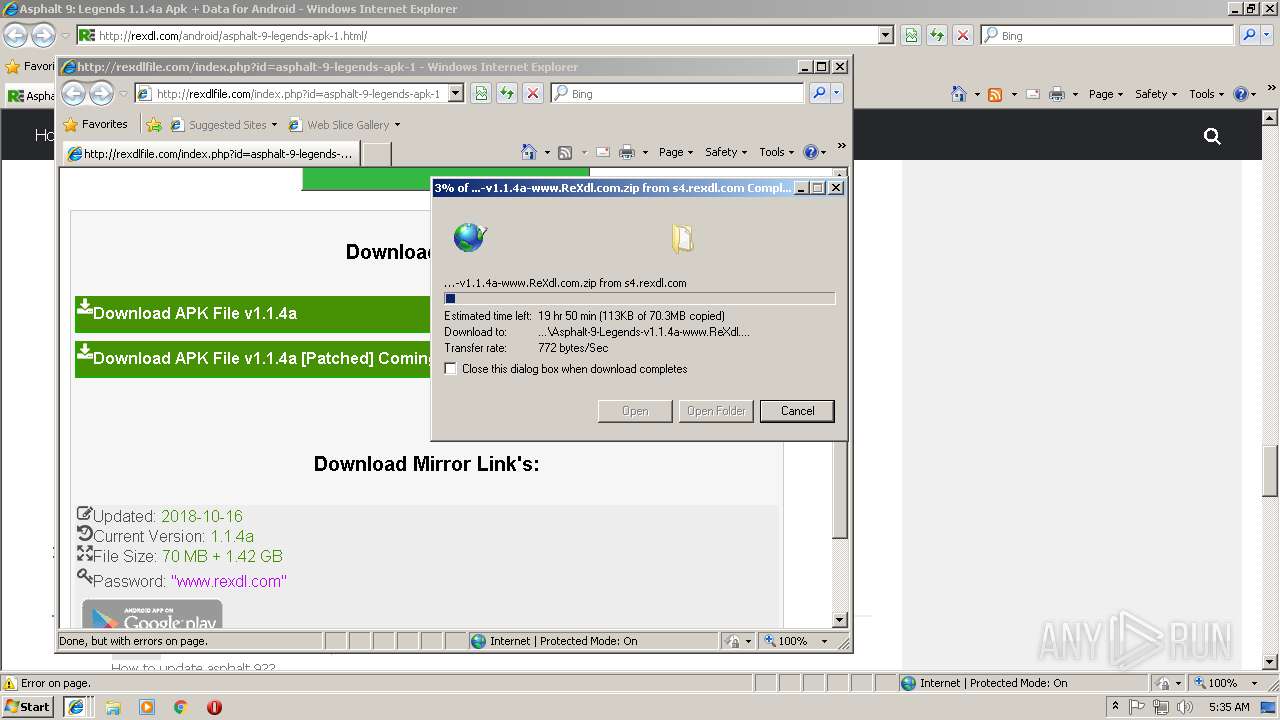Open Safety menu in background IE window

point(1156,94)
